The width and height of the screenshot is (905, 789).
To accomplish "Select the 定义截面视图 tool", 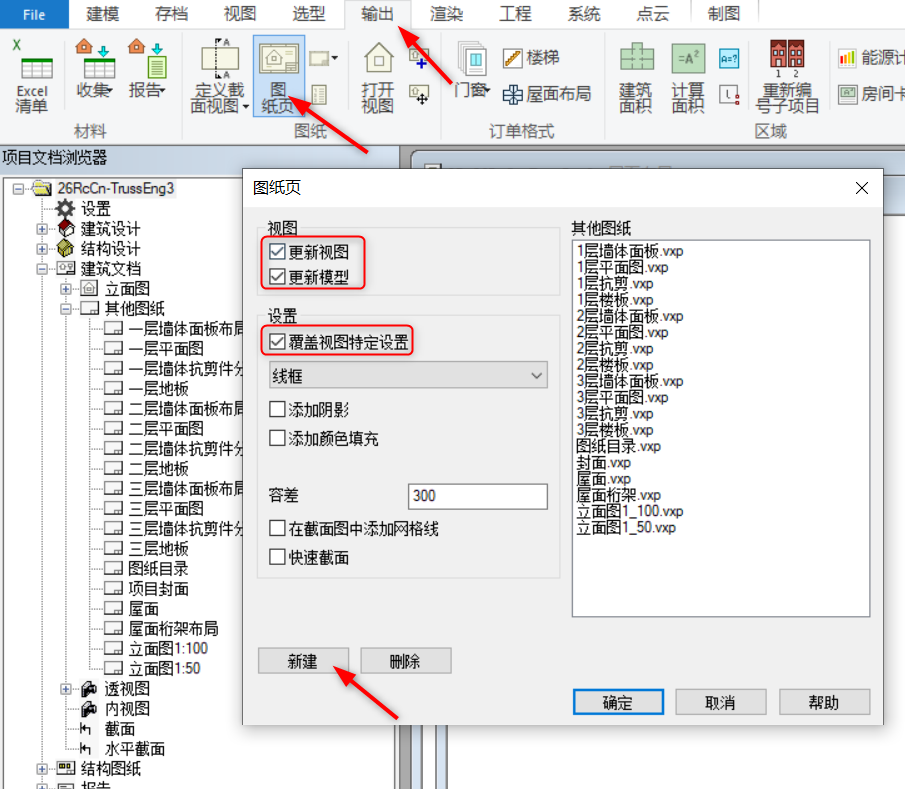I will (220, 75).
